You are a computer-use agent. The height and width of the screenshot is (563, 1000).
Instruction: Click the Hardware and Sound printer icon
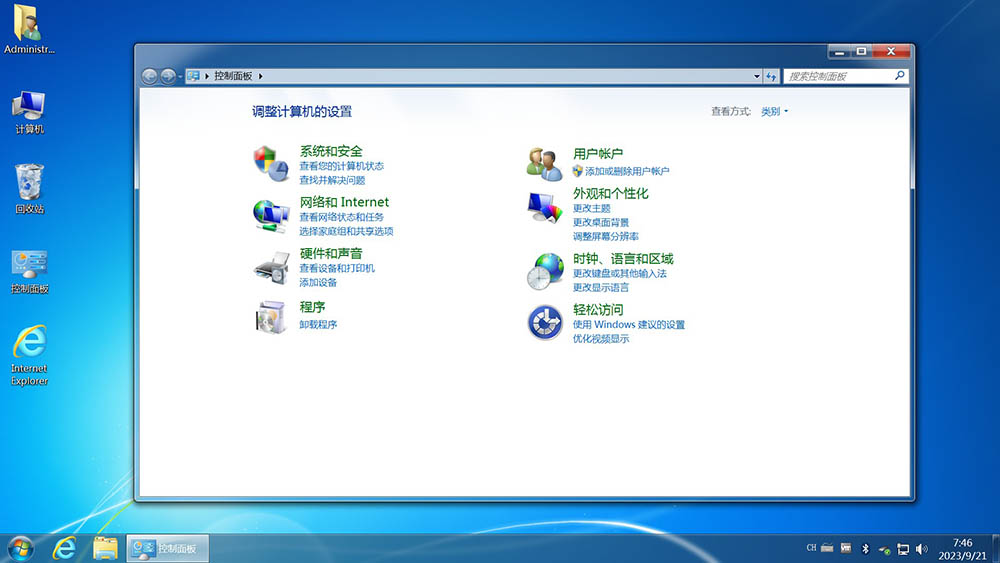point(270,267)
